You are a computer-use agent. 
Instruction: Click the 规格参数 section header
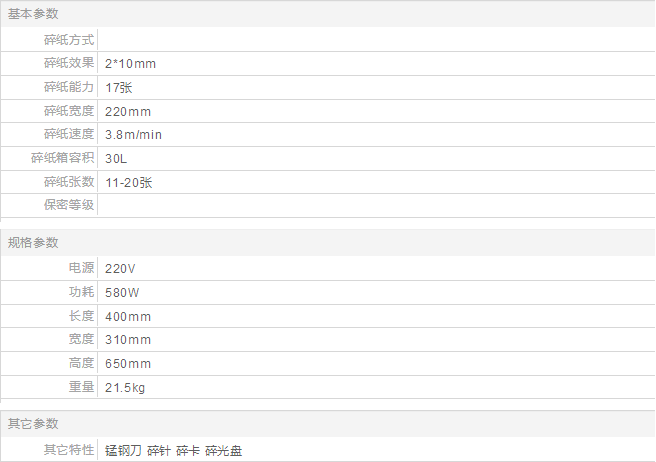coord(33,243)
